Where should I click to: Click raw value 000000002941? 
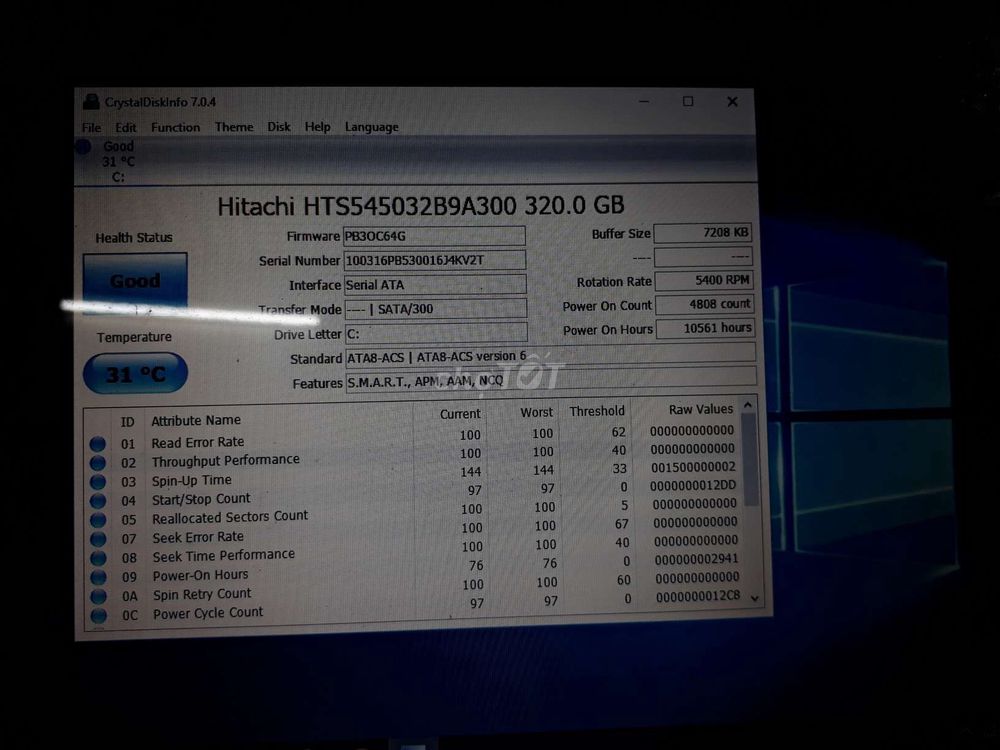(x=696, y=559)
